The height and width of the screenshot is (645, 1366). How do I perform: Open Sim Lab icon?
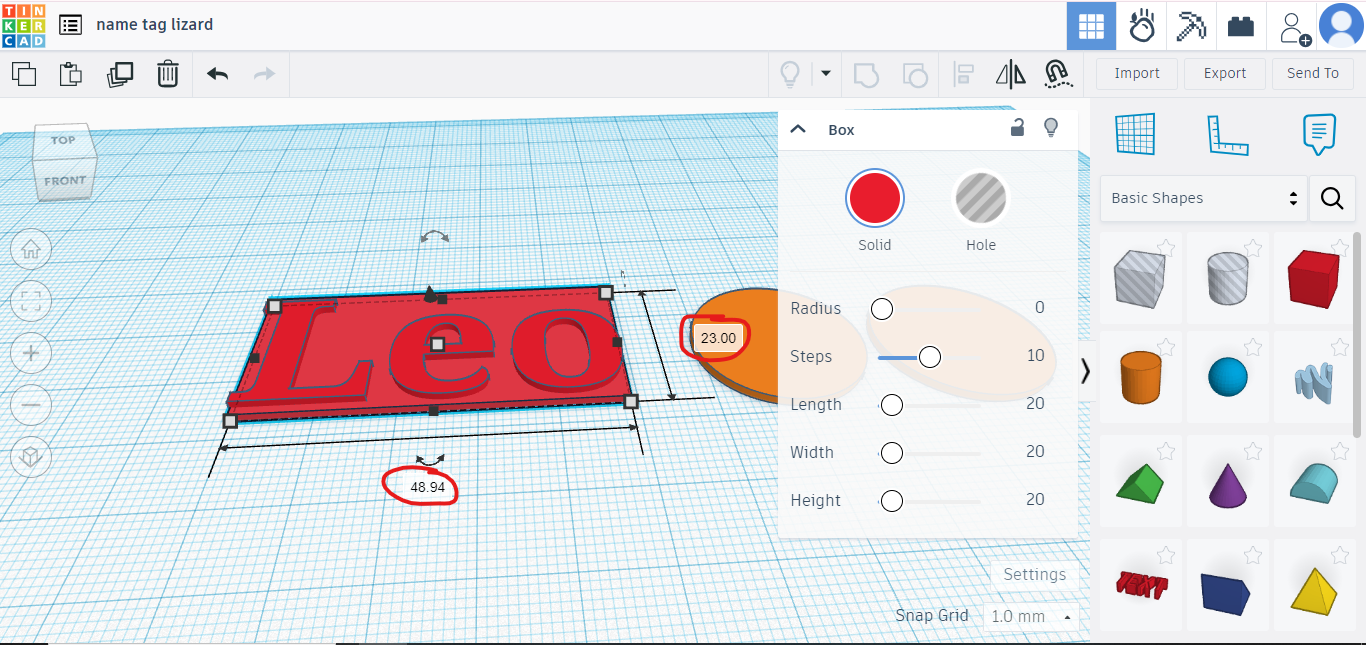point(1141,25)
